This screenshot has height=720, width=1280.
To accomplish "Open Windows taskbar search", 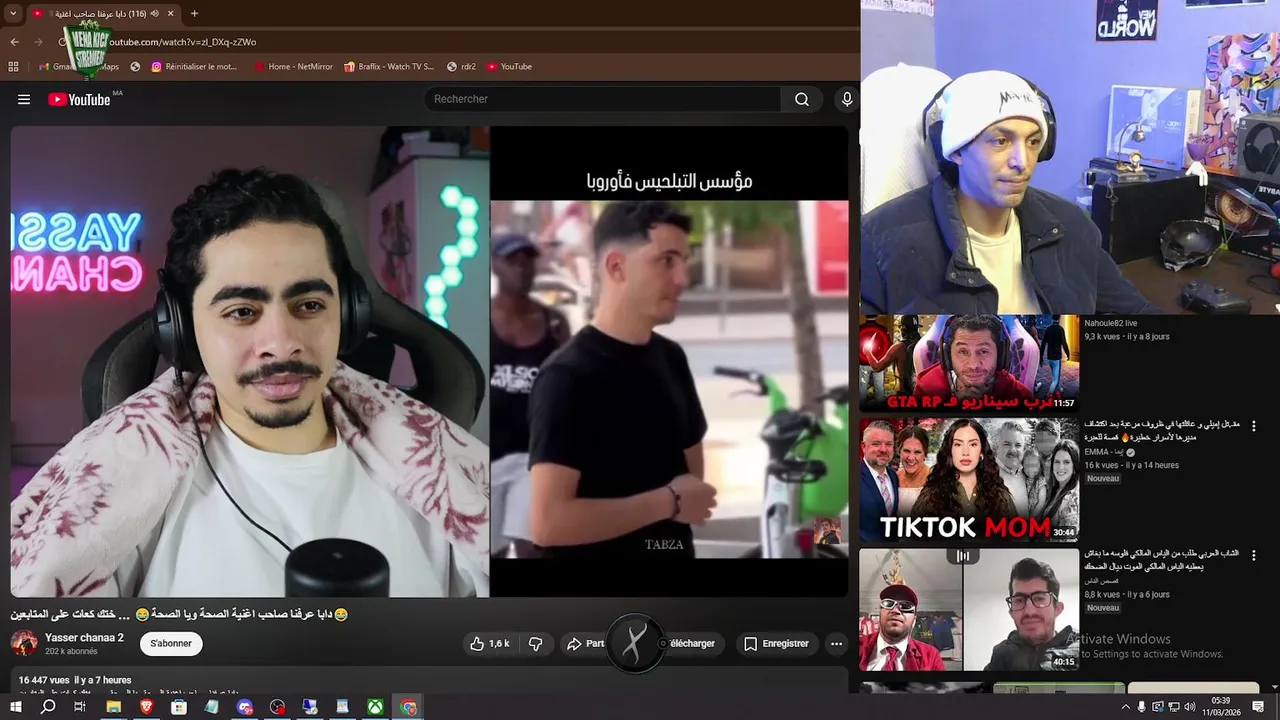I will [x=48, y=707].
